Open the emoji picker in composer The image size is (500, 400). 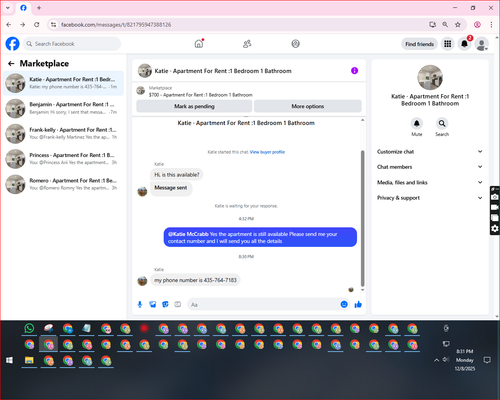(x=344, y=304)
